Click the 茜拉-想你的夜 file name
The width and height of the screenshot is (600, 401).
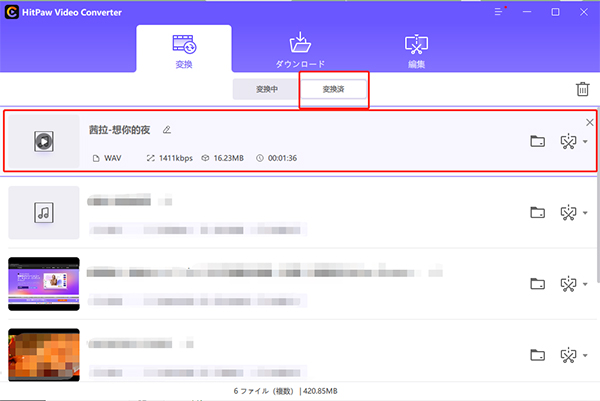point(119,130)
